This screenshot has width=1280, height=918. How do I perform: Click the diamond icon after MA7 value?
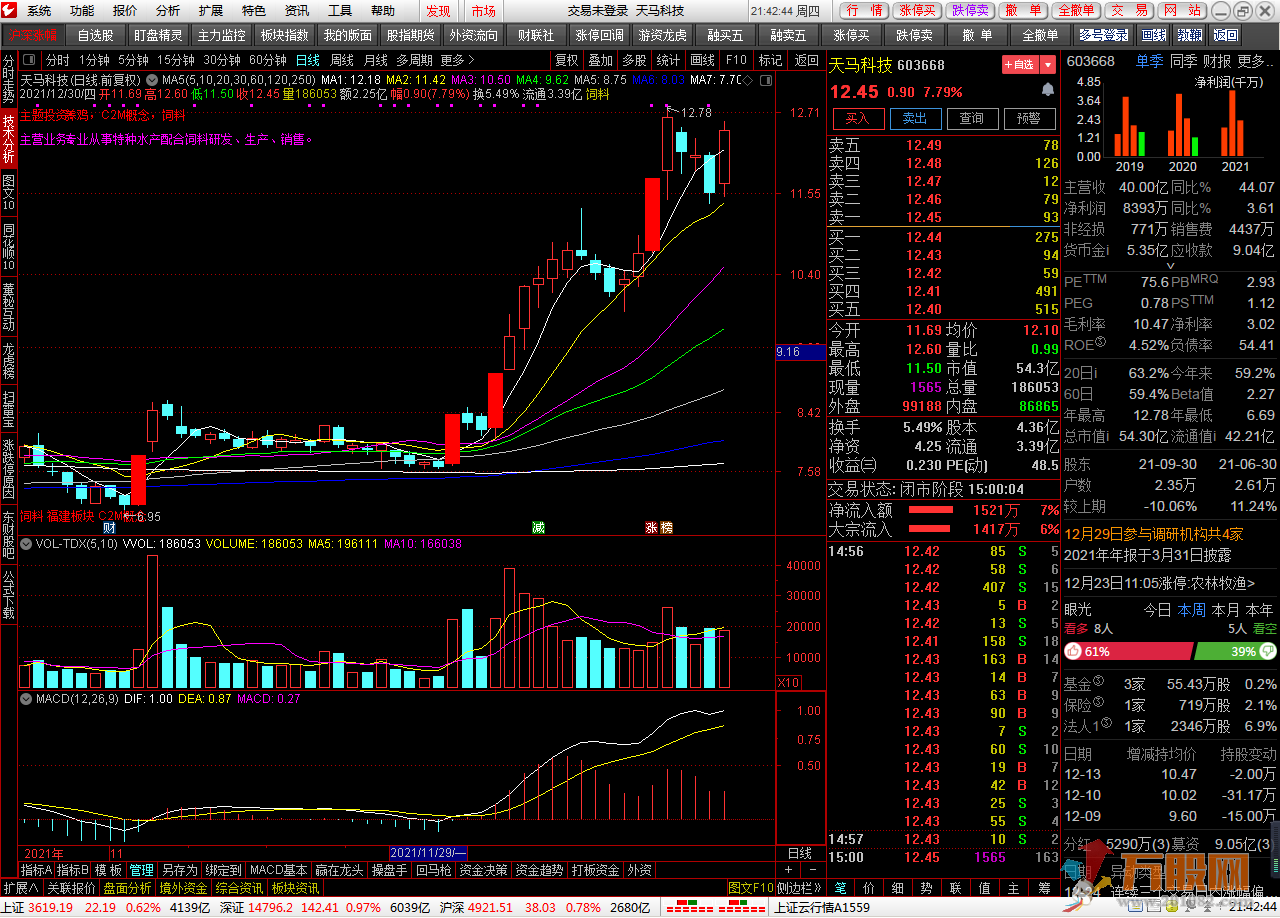(749, 79)
